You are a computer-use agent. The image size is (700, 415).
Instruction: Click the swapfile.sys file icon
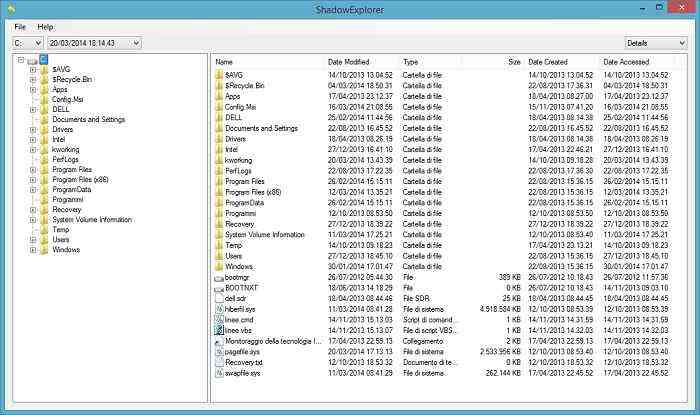tap(219, 373)
